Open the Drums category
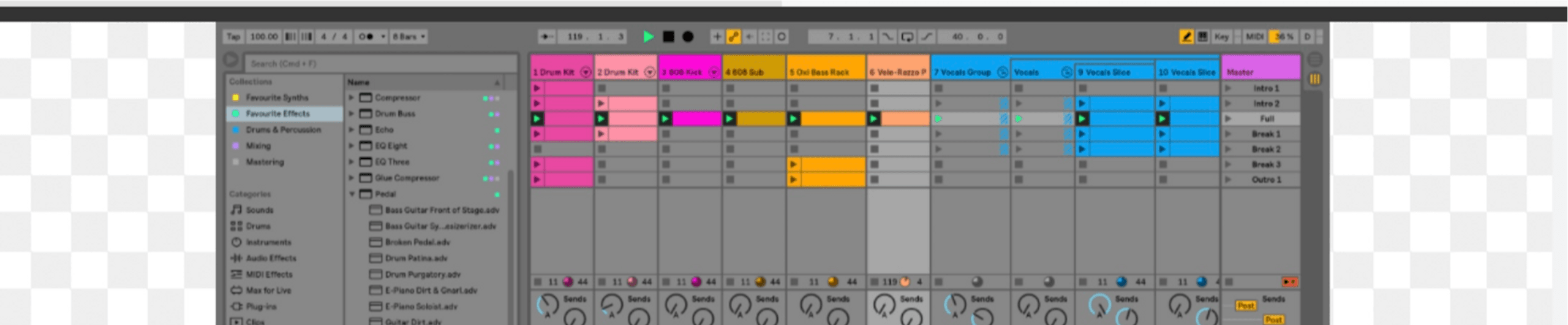The width and height of the screenshot is (1568, 325). 258,226
